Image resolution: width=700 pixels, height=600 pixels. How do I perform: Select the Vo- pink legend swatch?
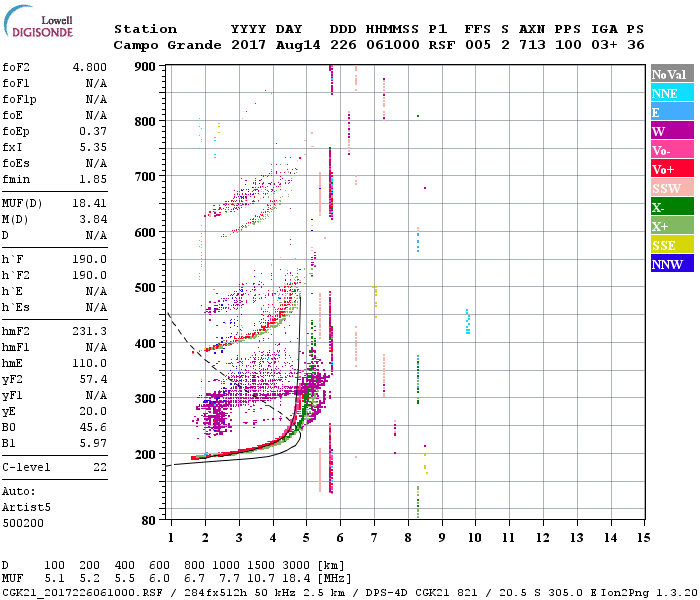click(x=672, y=150)
